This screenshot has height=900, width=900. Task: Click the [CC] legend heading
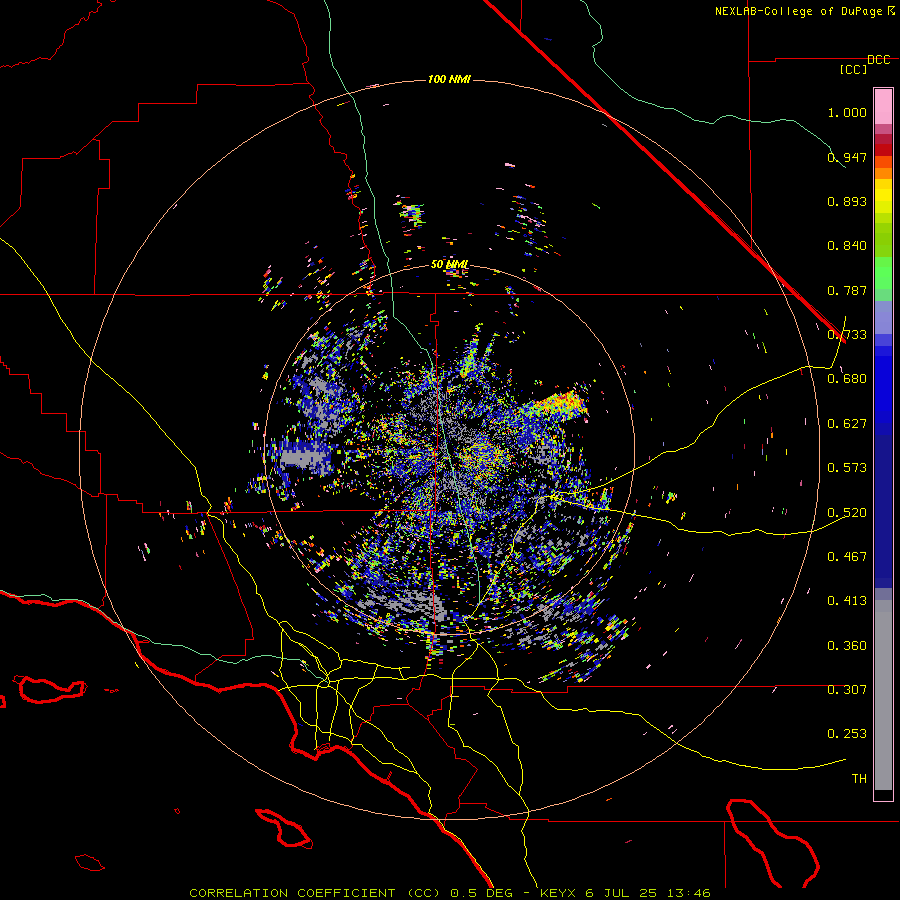tap(853, 69)
